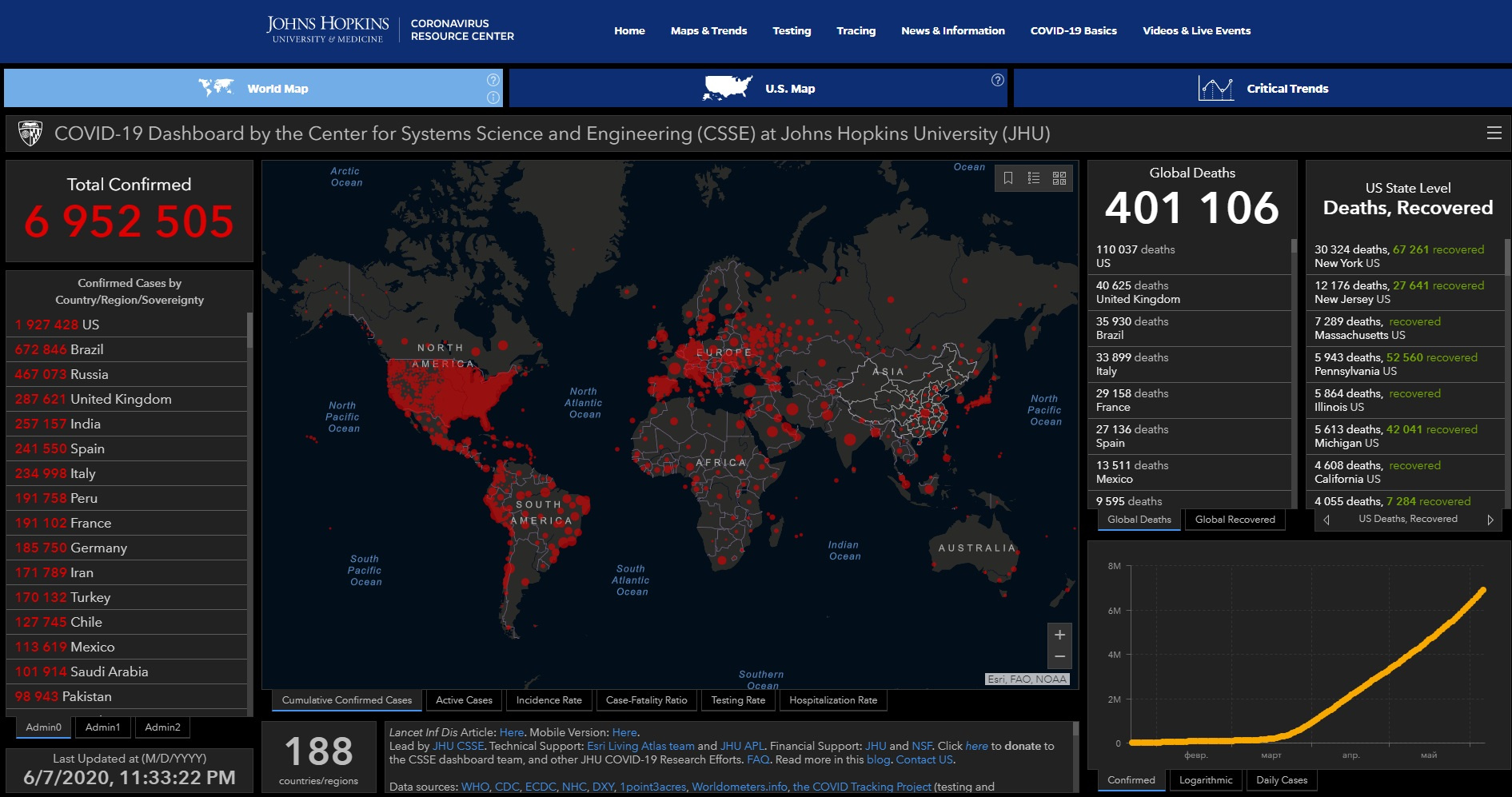Open the Videos & Live Events menu
This screenshot has height=797, width=1512.
(x=1196, y=30)
